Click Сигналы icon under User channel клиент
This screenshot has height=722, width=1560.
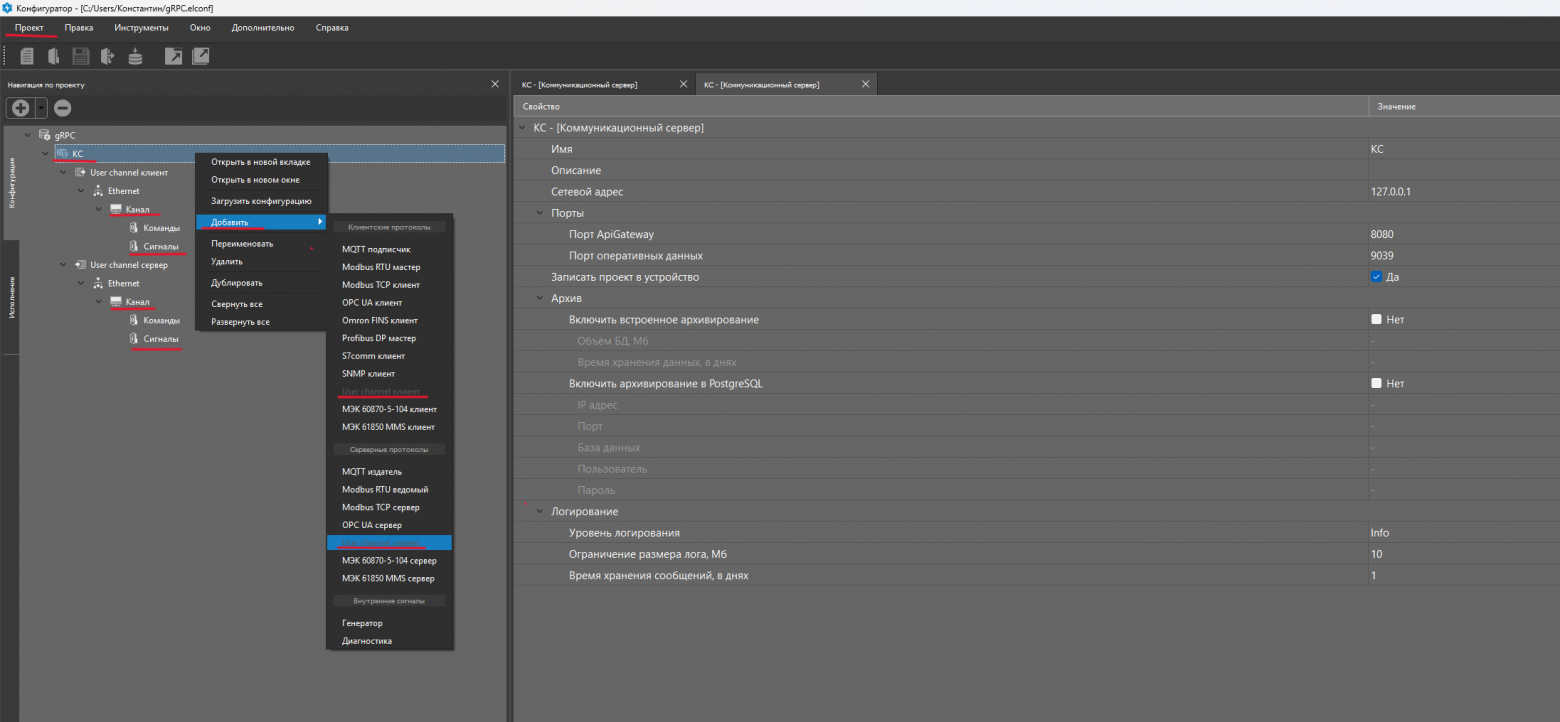click(133, 246)
